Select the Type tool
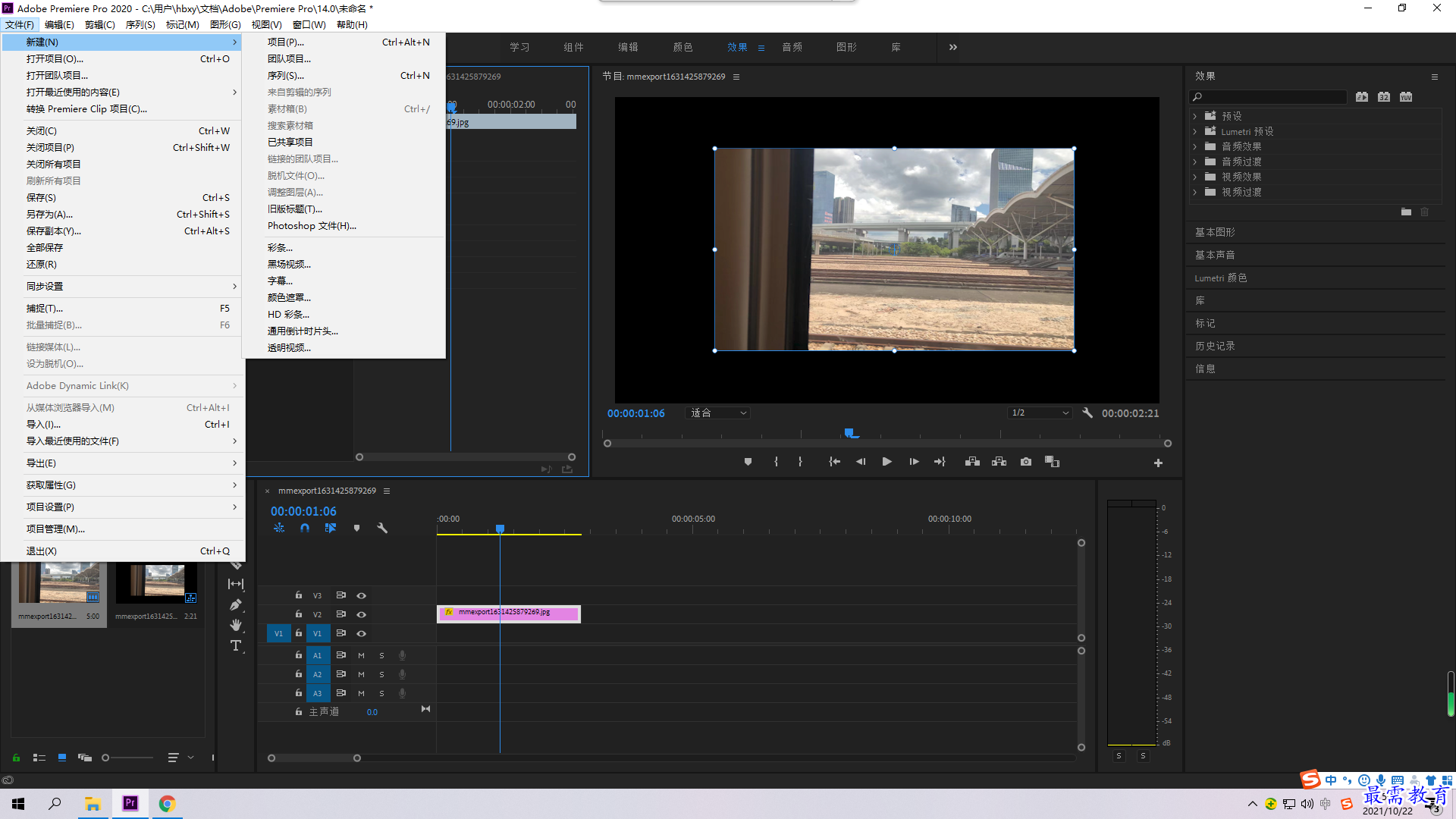Screen dimensions: 1456x819 click(x=236, y=645)
